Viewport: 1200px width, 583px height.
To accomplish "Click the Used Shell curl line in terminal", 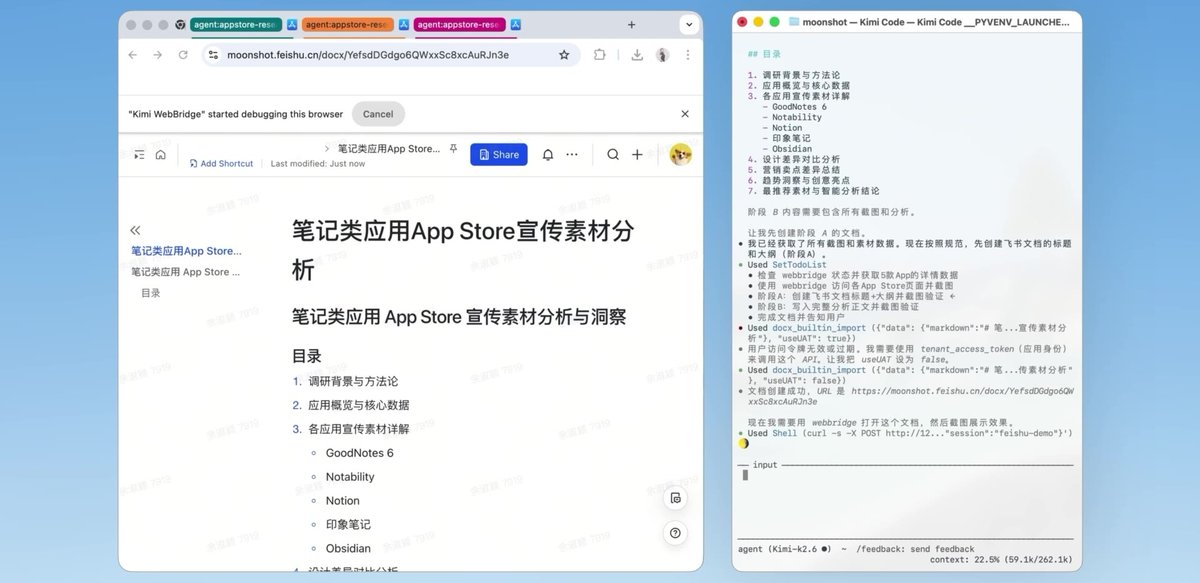I will (910, 433).
